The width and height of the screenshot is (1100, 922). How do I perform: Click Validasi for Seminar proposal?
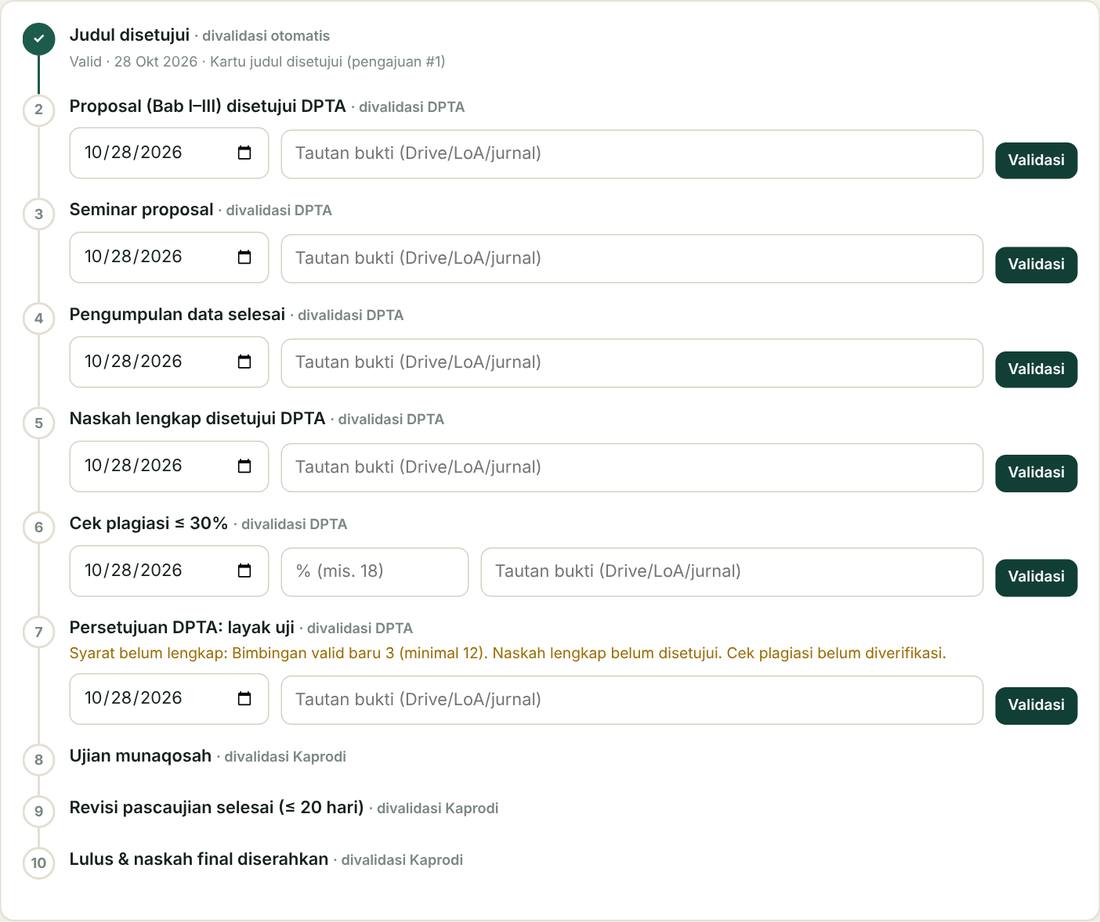pyautogui.click(x=1036, y=265)
